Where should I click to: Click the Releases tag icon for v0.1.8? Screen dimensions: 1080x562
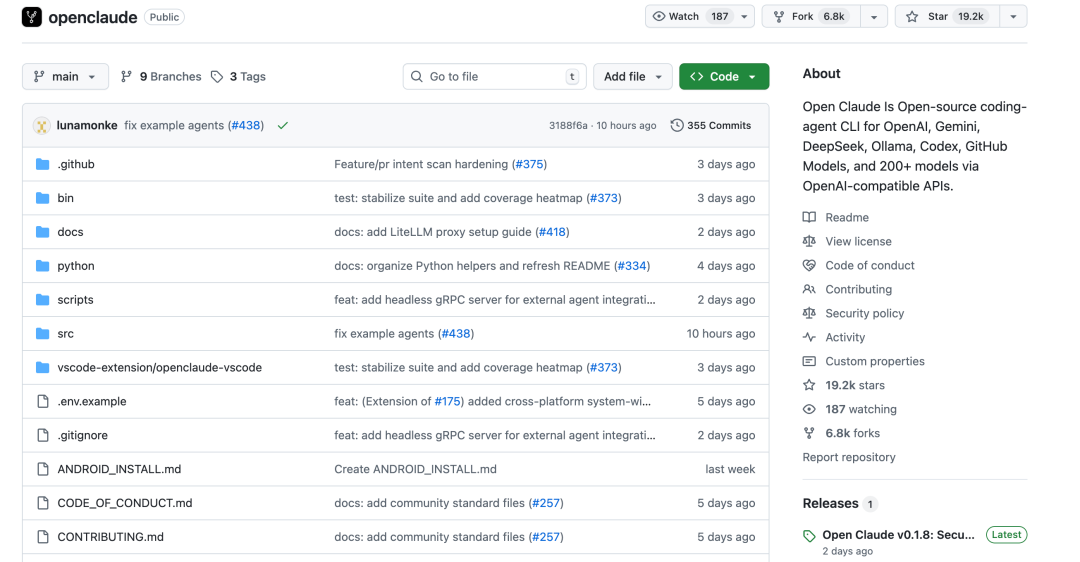coord(809,536)
